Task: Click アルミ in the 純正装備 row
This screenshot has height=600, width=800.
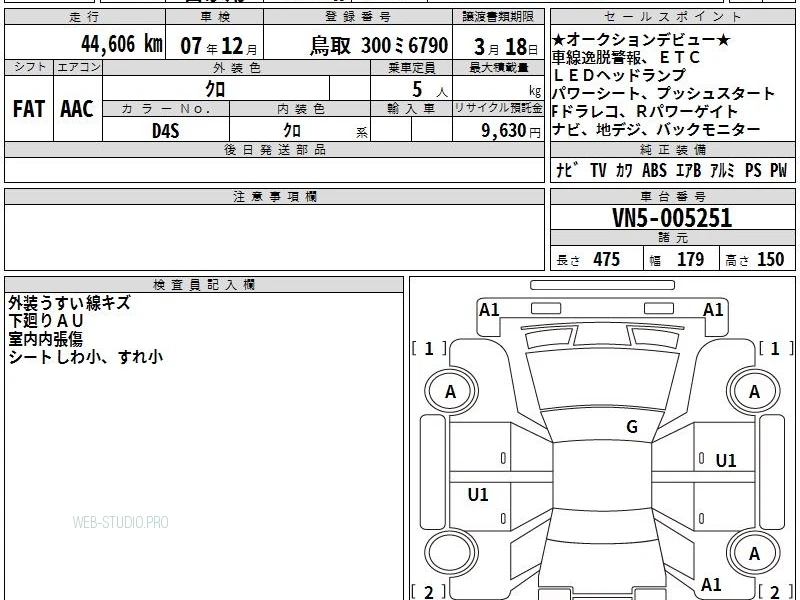Action: (x=722, y=170)
